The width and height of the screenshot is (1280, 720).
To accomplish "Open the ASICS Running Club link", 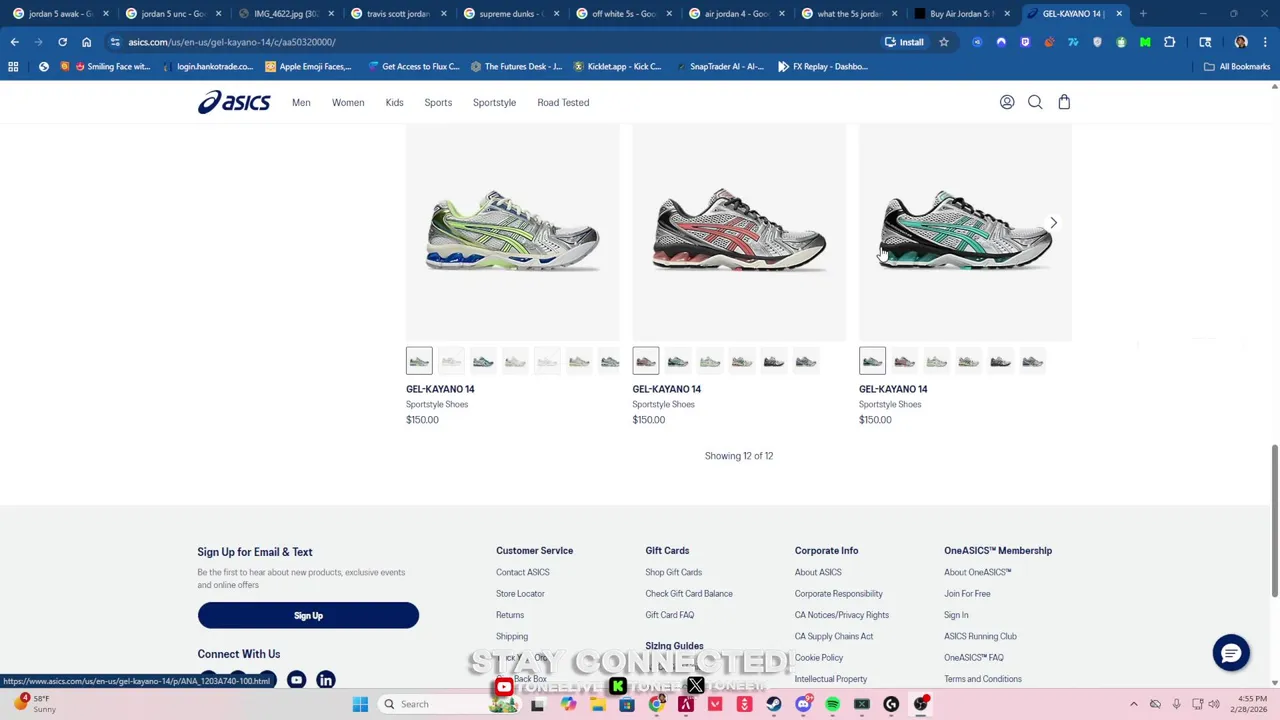I will (980, 636).
